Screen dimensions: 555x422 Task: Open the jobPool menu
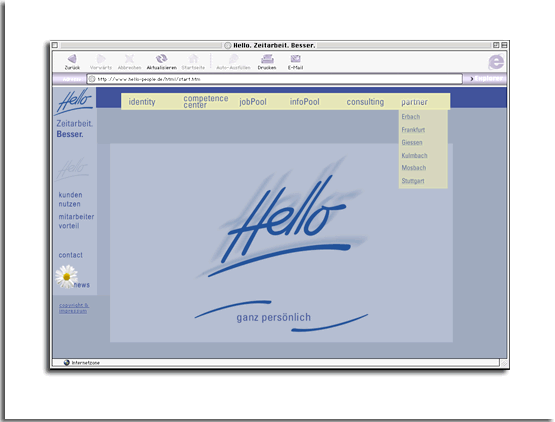tap(253, 102)
